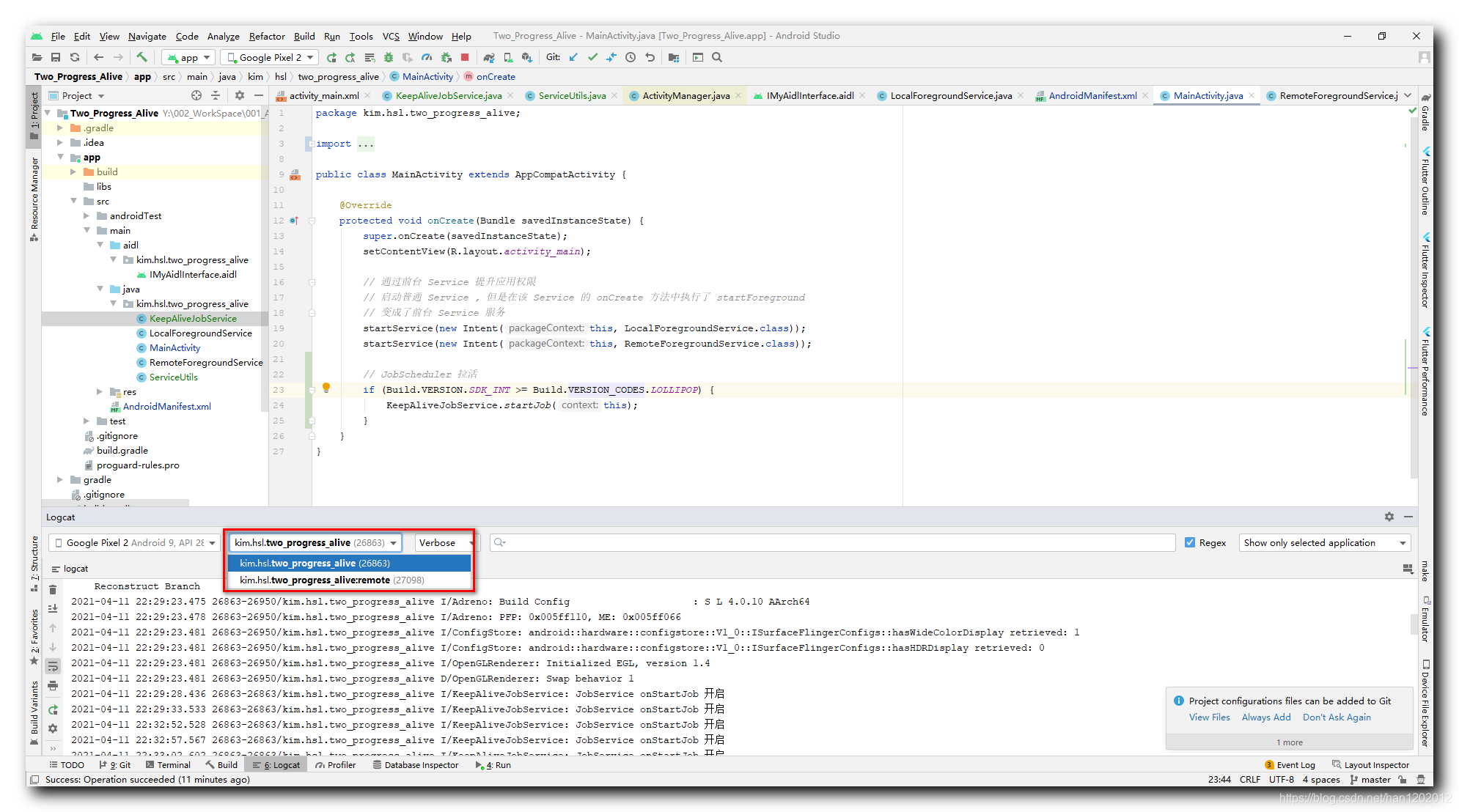The width and height of the screenshot is (1459, 812).
Task: Click the Debug app bug icon
Action: point(389,57)
